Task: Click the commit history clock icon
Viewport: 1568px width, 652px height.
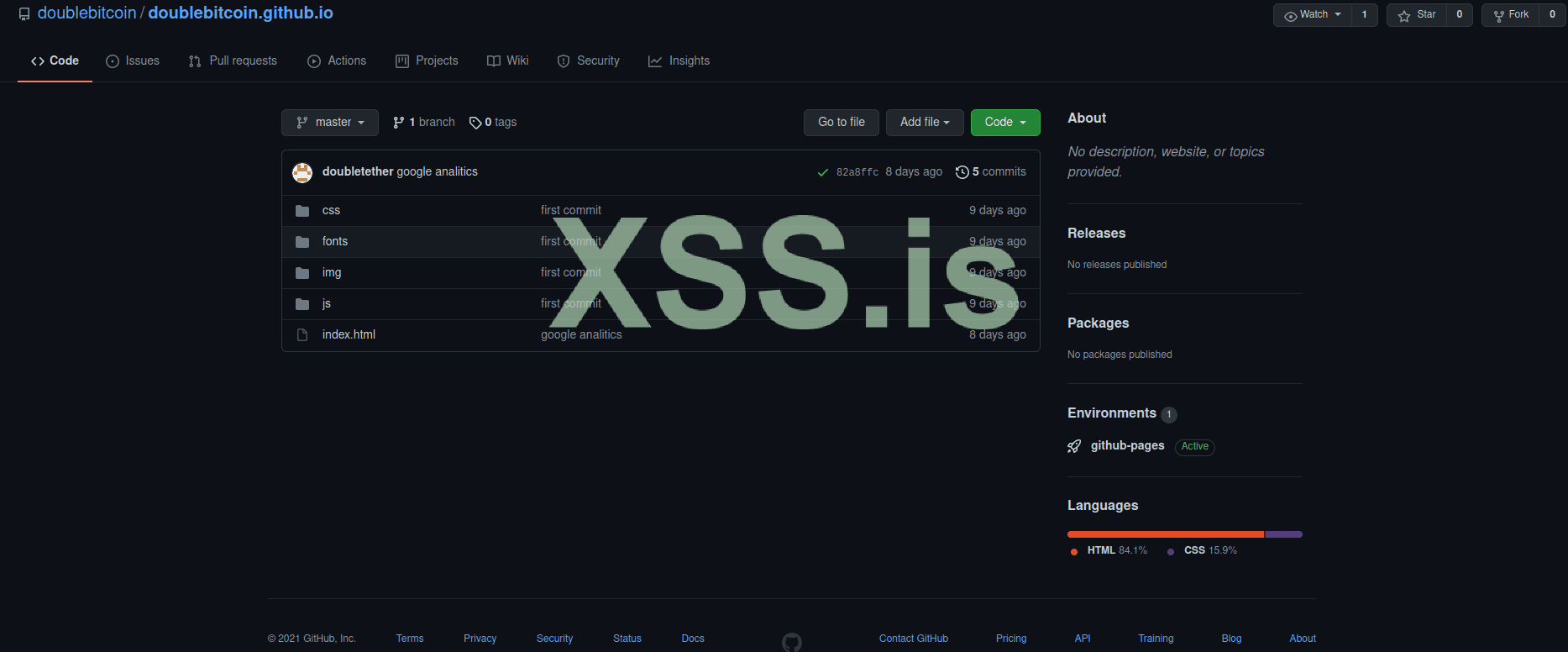Action: click(x=962, y=171)
